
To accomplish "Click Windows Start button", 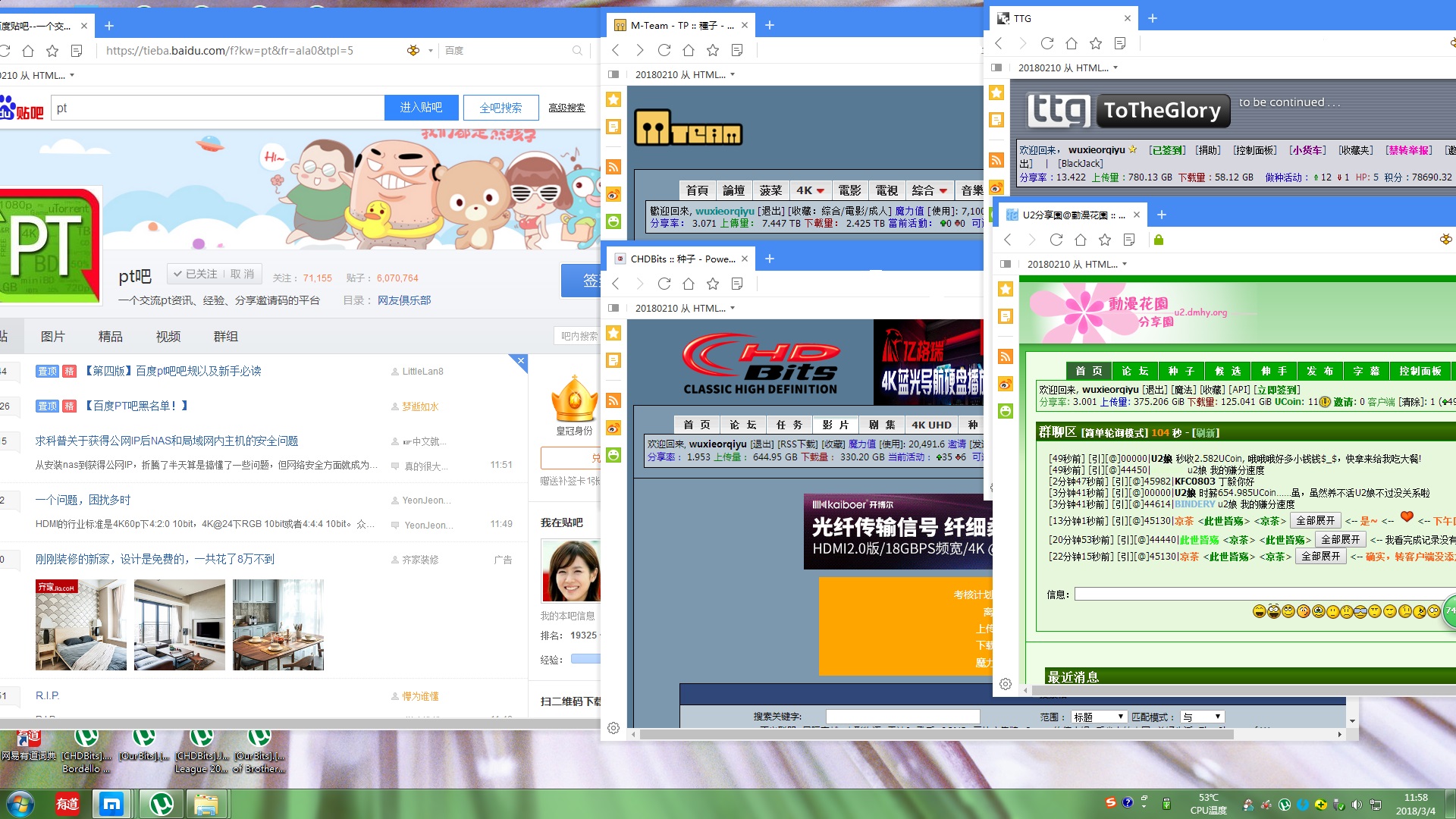I will pos(20,803).
